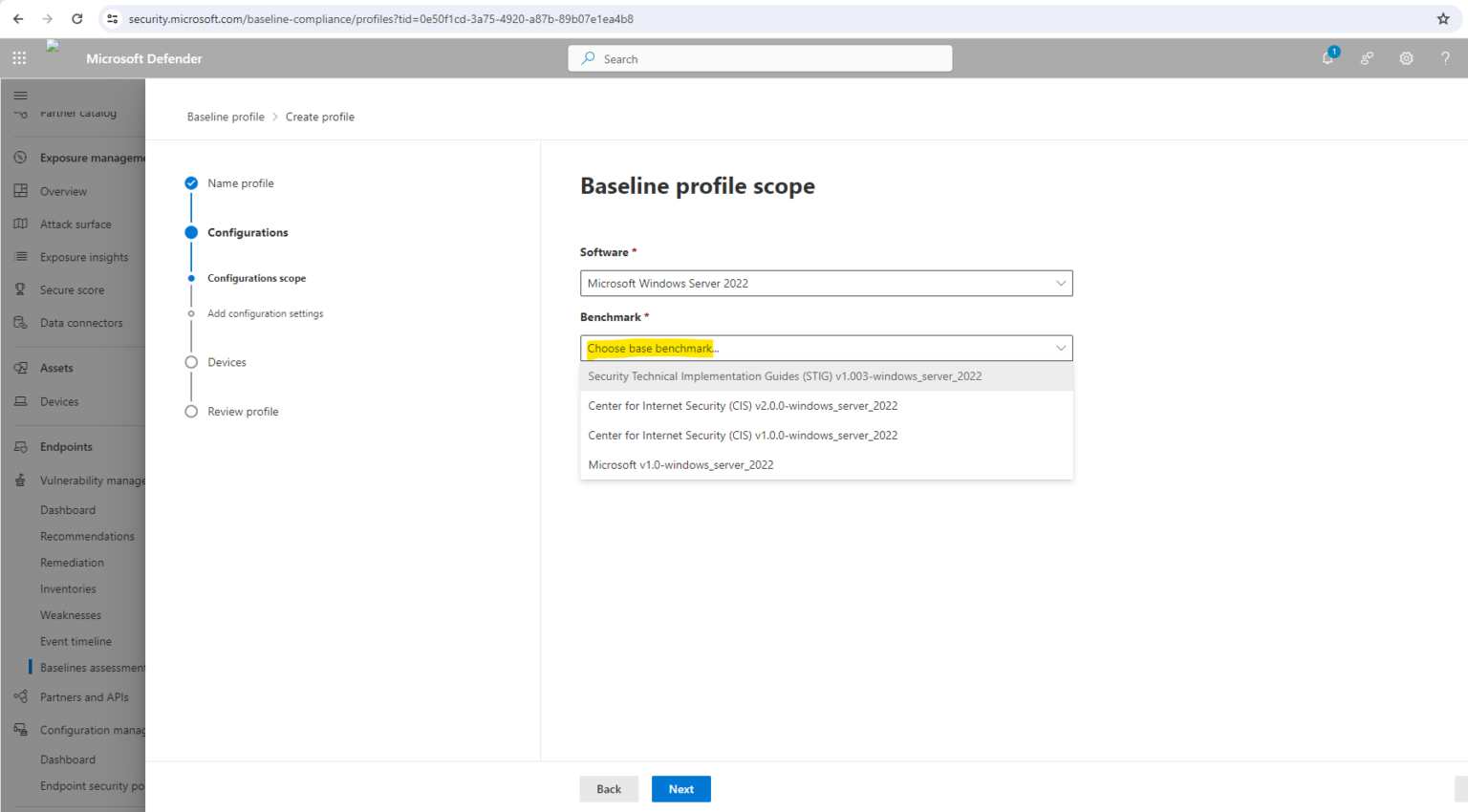Image resolution: width=1468 pixels, height=812 pixels.
Task: Click the Defender search bar
Action: pyautogui.click(x=760, y=58)
